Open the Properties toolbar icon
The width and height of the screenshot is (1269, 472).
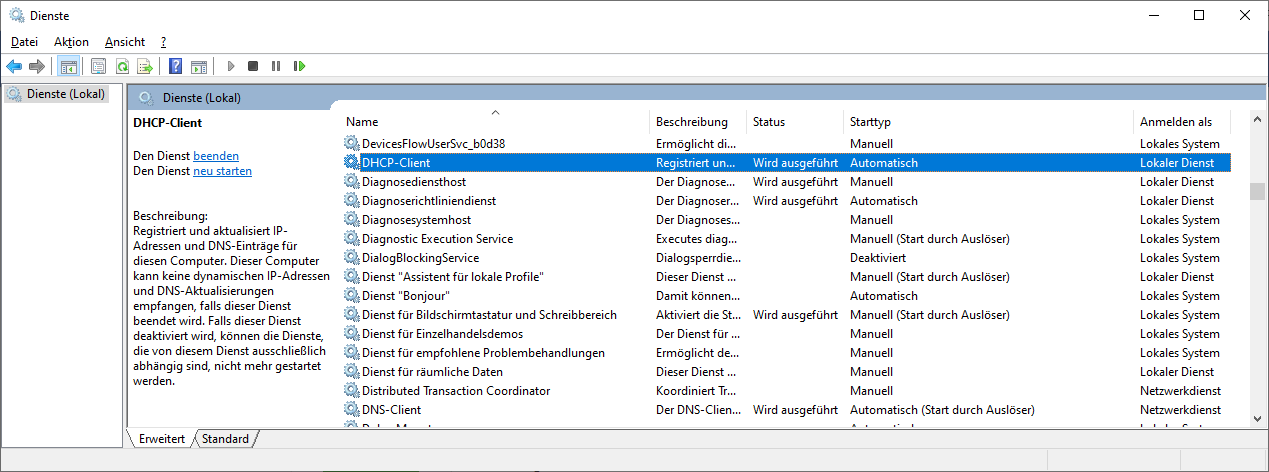pyautogui.click(x=98, y=66)
